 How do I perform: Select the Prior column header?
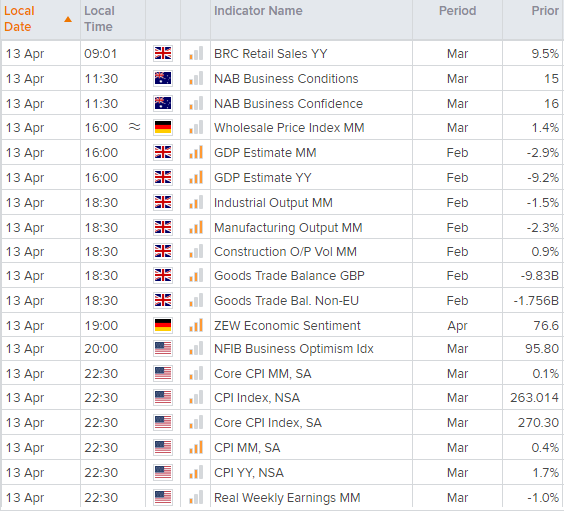click(545, 11)
